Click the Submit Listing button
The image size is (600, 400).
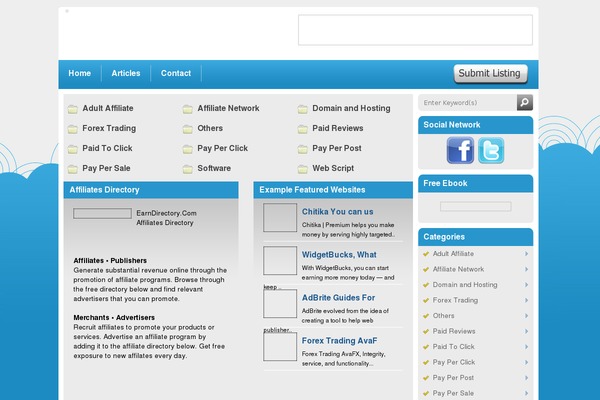click(490, 73)
